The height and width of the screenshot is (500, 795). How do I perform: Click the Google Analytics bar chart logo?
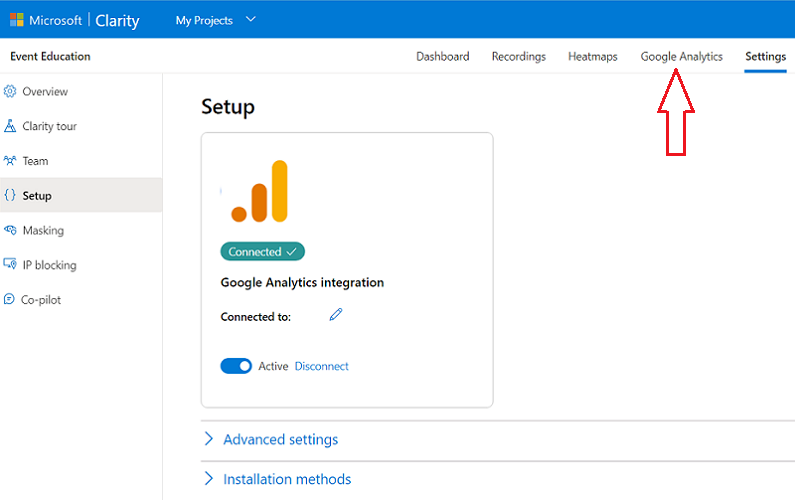point(260,191)
